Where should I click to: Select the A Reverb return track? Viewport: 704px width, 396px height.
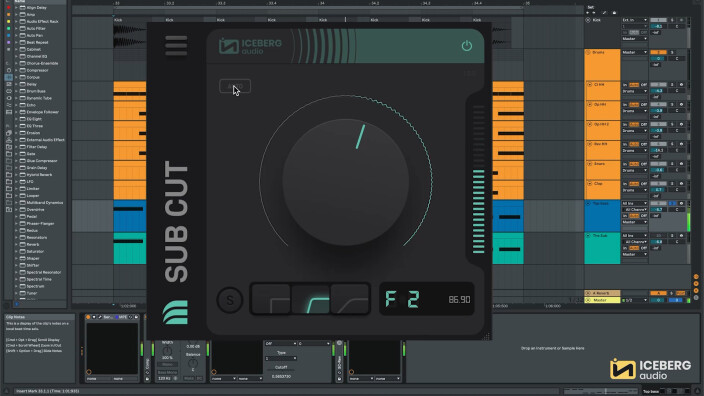tap(603, 293)
